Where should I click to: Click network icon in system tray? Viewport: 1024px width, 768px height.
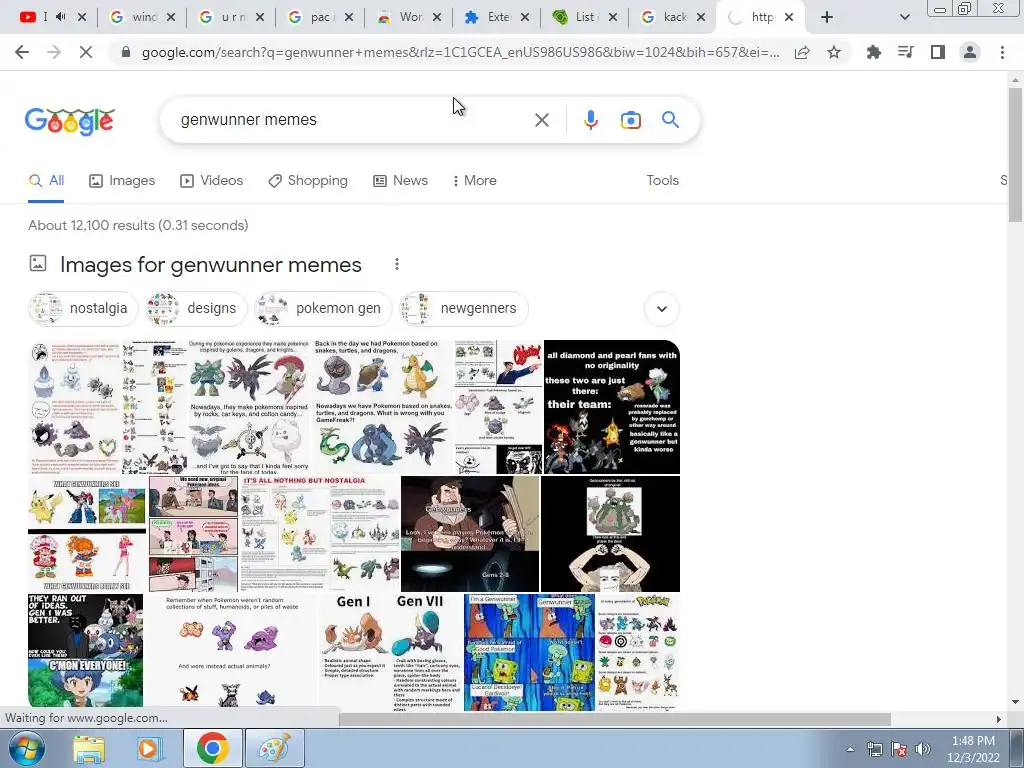874,749
